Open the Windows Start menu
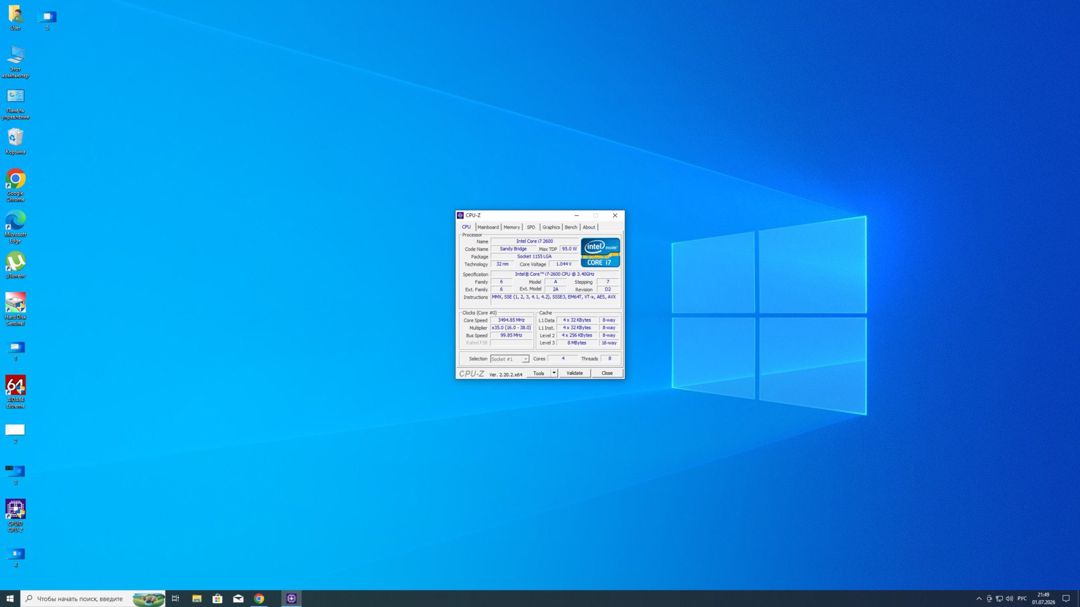Screen dimensions: 1080x607 click(x=10, y=599)
